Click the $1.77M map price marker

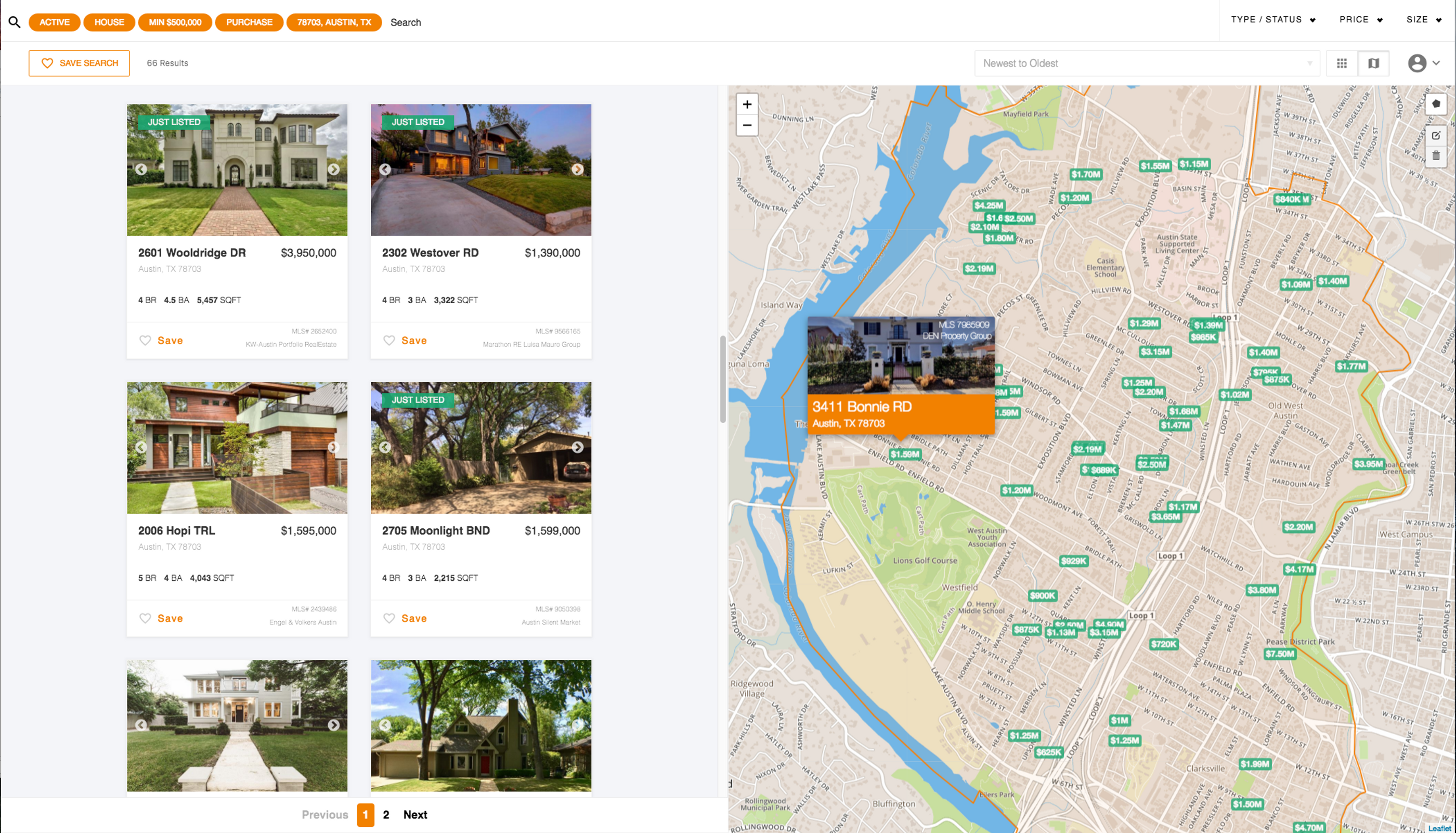pyautogui.click(x=1351, y=366)
